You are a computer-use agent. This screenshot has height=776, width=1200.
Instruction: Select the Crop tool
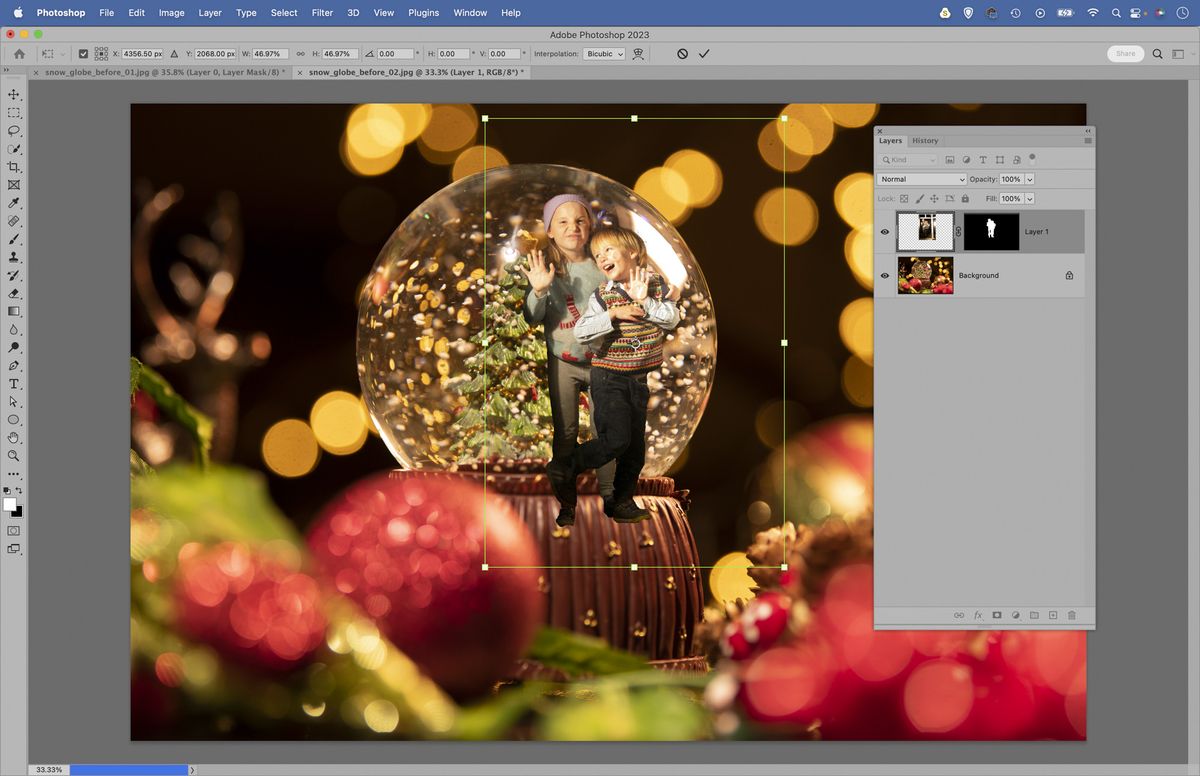coord(14,167)
